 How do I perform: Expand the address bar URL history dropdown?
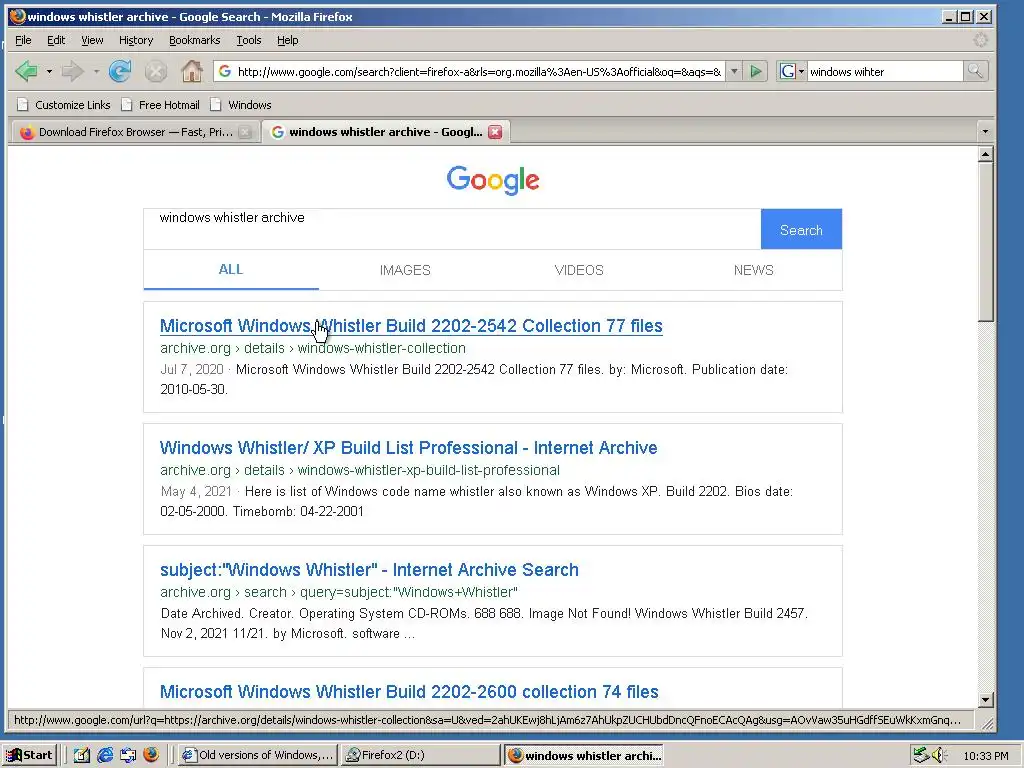point(734,71)
